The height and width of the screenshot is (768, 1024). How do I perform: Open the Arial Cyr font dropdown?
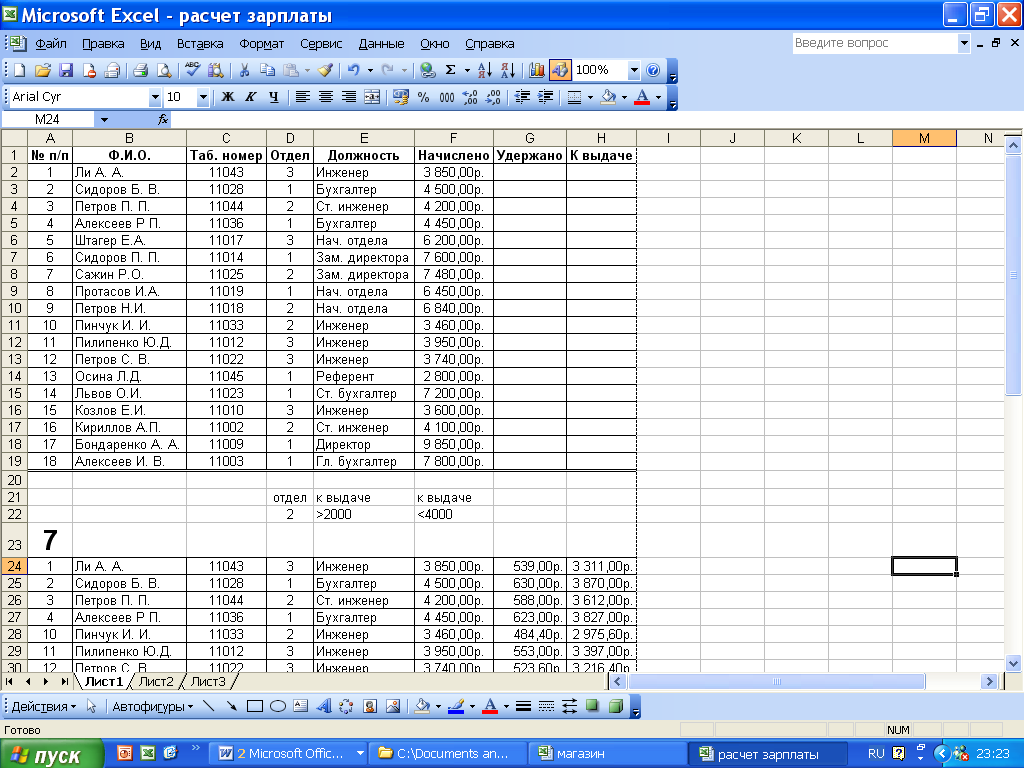(155, 97)
